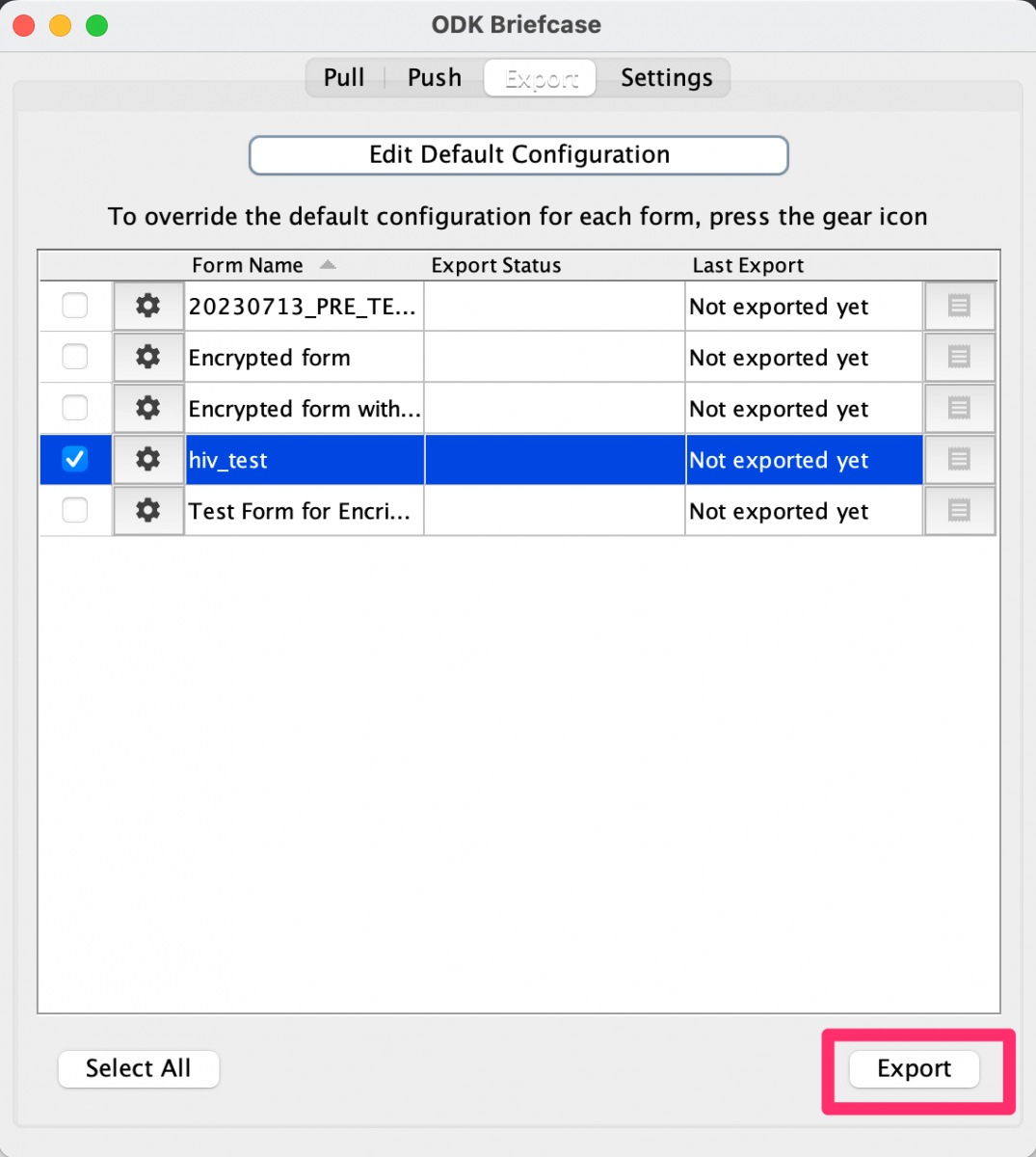Click the gear icon for Test Form for Encri
The width and height of the screenshot is (1036, 1157).
pyautogui.click(x=147, y=511)
